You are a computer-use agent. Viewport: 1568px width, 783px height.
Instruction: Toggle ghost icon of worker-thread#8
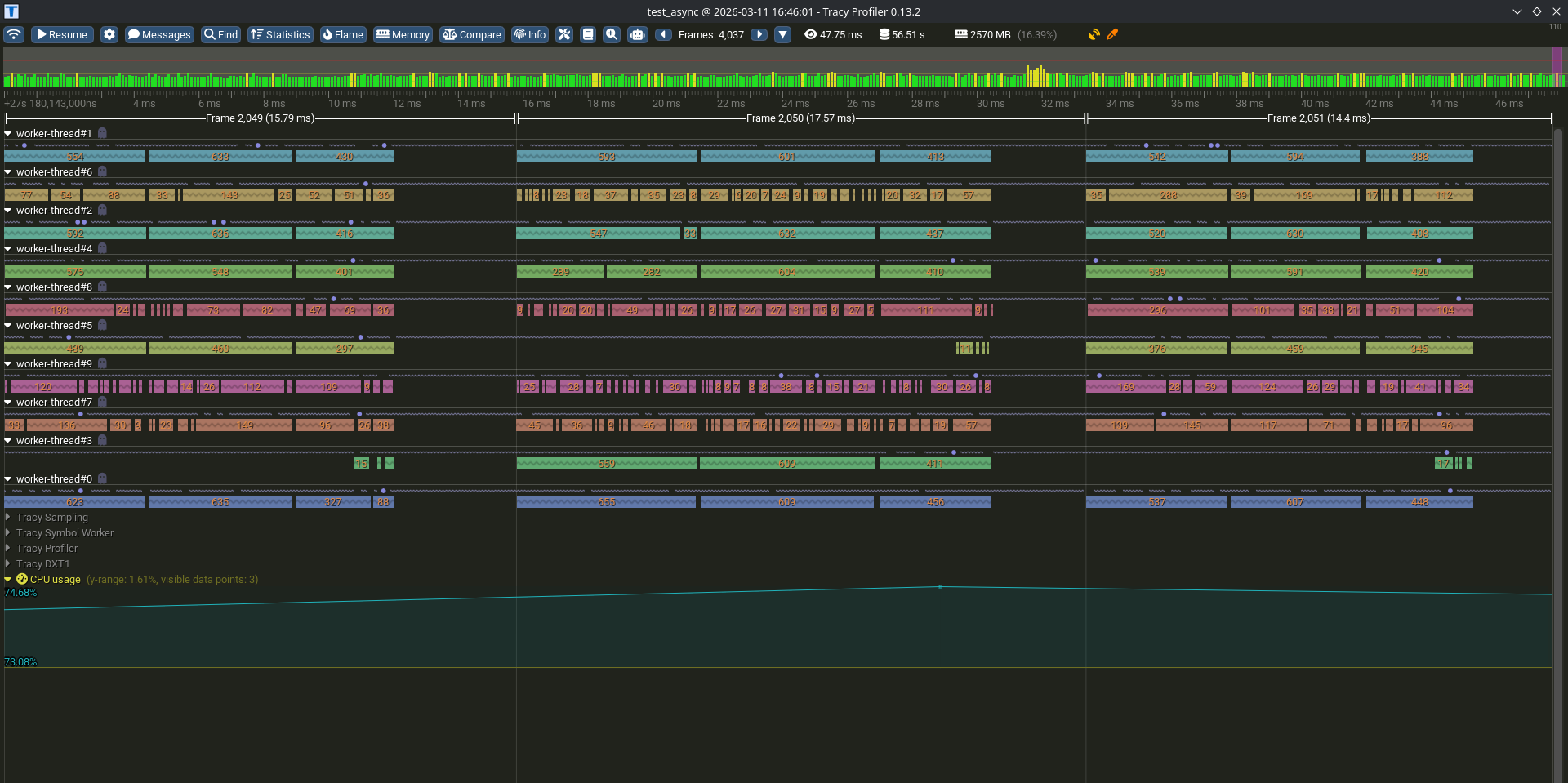tap(102, 287)
